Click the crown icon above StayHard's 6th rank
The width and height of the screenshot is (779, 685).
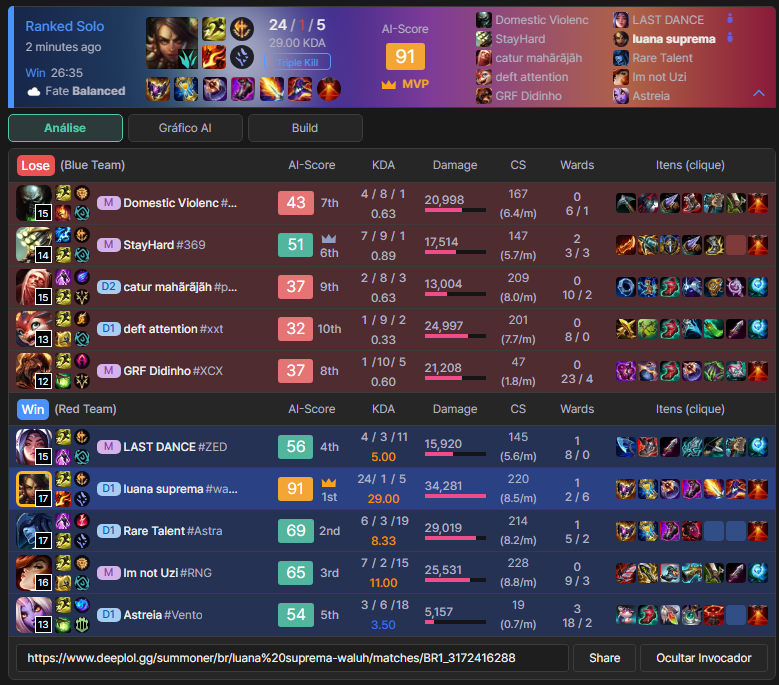tap(329, 238)
